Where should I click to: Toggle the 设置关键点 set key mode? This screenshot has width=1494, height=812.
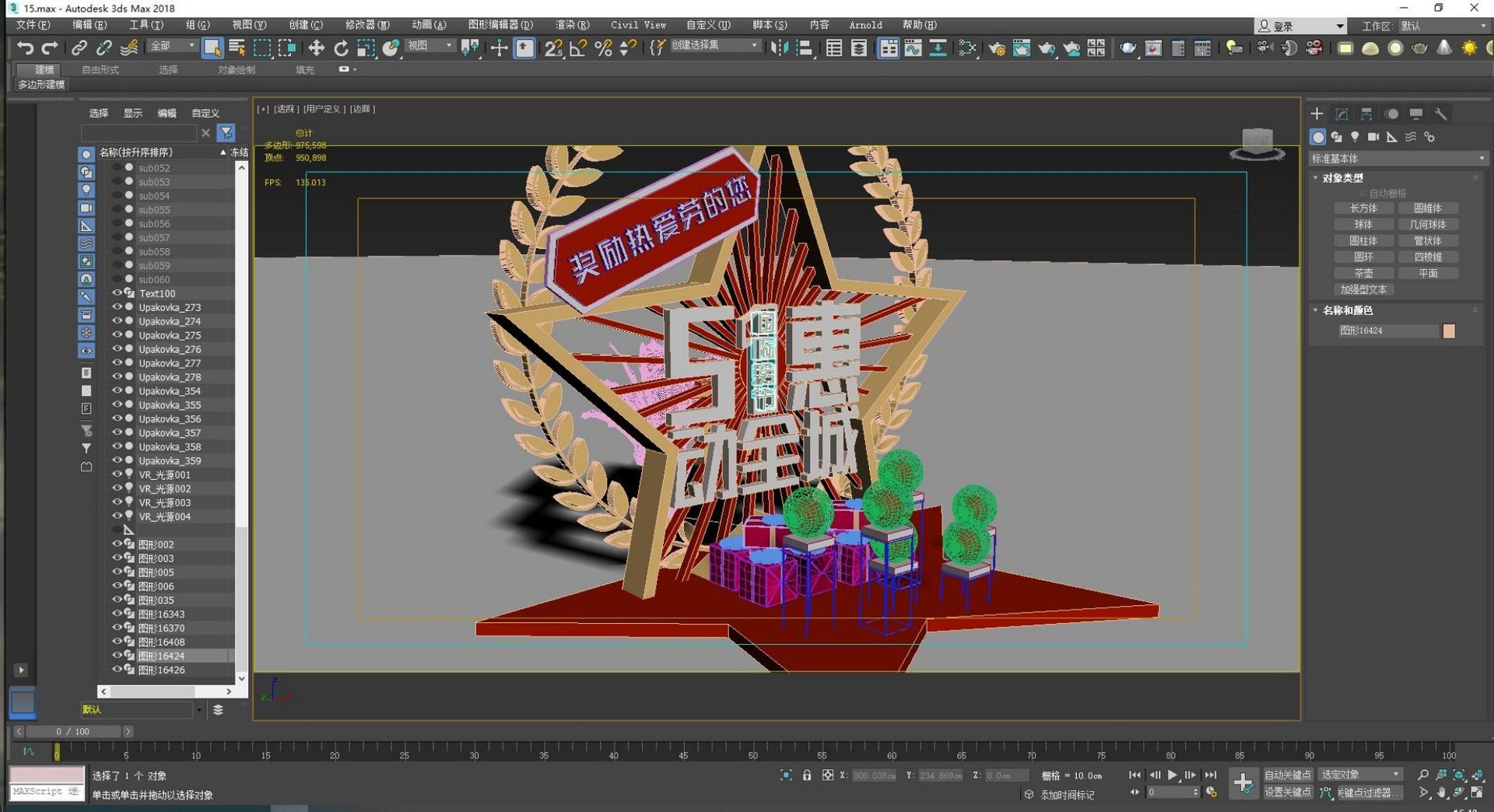(1288, 792)
